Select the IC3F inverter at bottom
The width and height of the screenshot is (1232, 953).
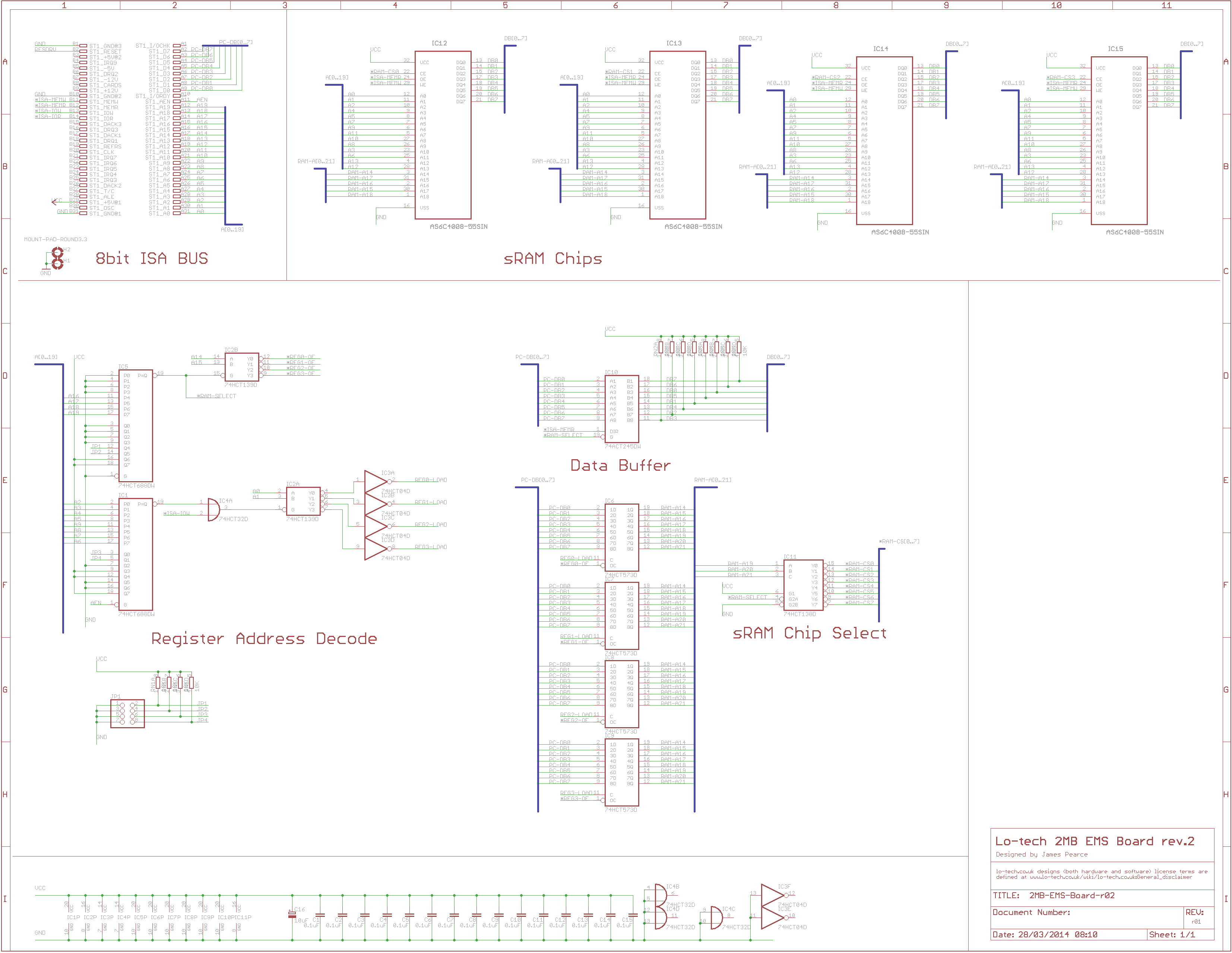tap(773, 896)
